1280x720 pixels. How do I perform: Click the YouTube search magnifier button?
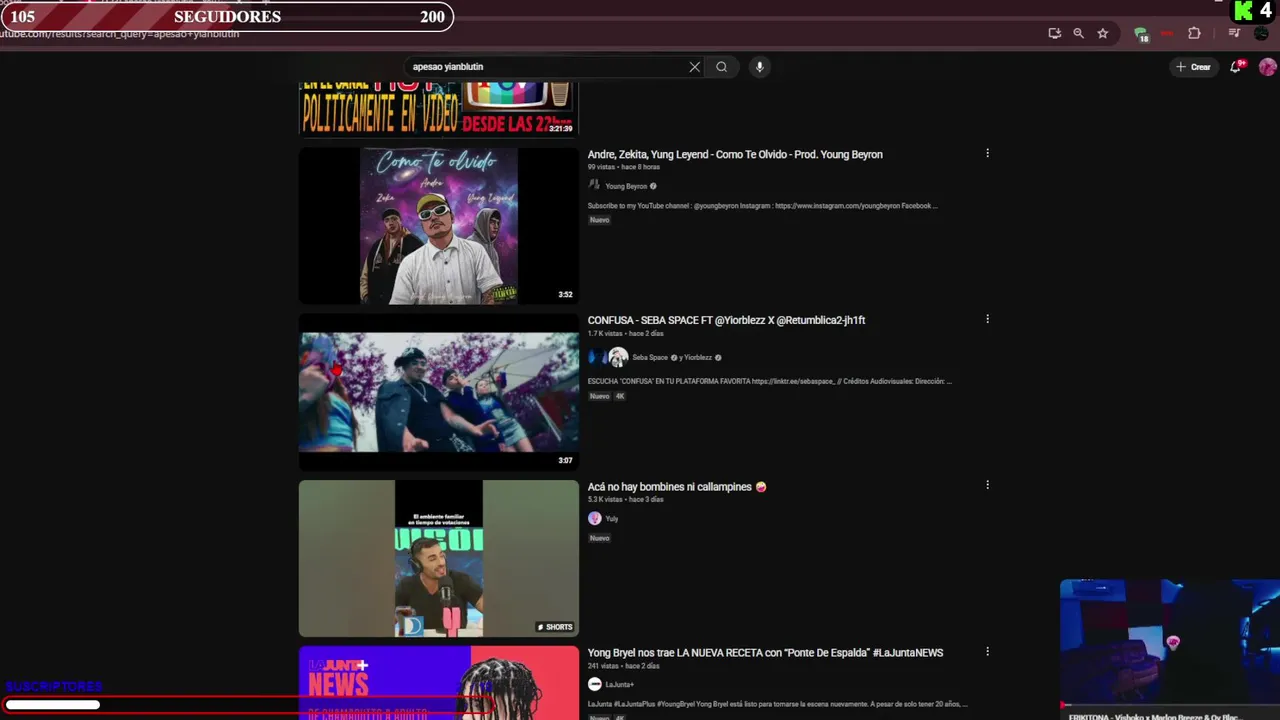point(721,67)
